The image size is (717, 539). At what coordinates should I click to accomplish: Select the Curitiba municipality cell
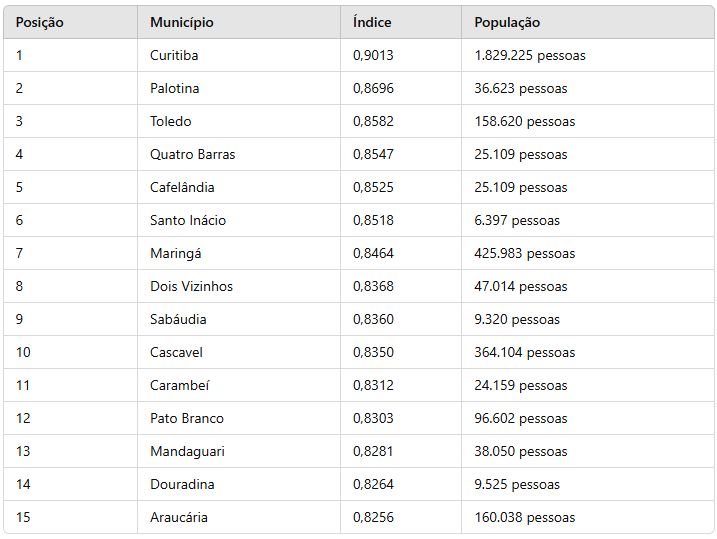(174, 55)
